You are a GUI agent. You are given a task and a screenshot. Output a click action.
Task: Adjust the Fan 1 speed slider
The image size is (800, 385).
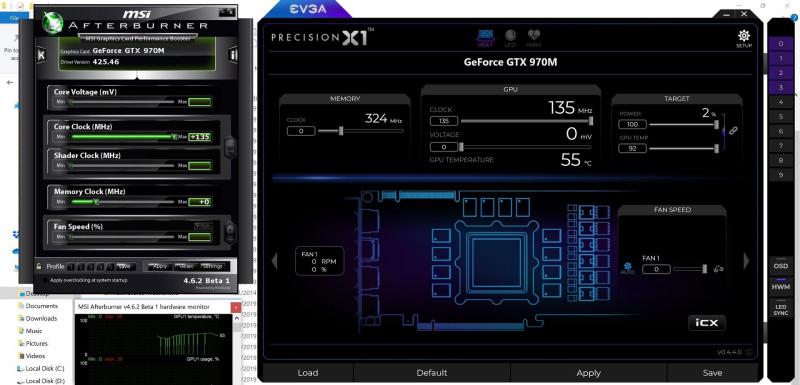coord(690,269)
